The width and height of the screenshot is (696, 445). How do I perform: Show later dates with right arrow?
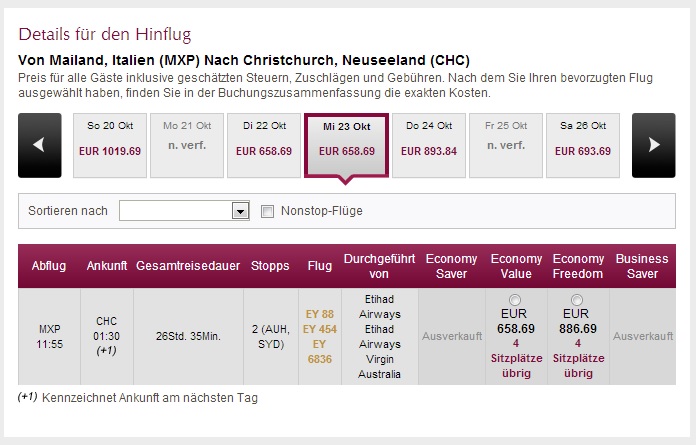point(653,145)
